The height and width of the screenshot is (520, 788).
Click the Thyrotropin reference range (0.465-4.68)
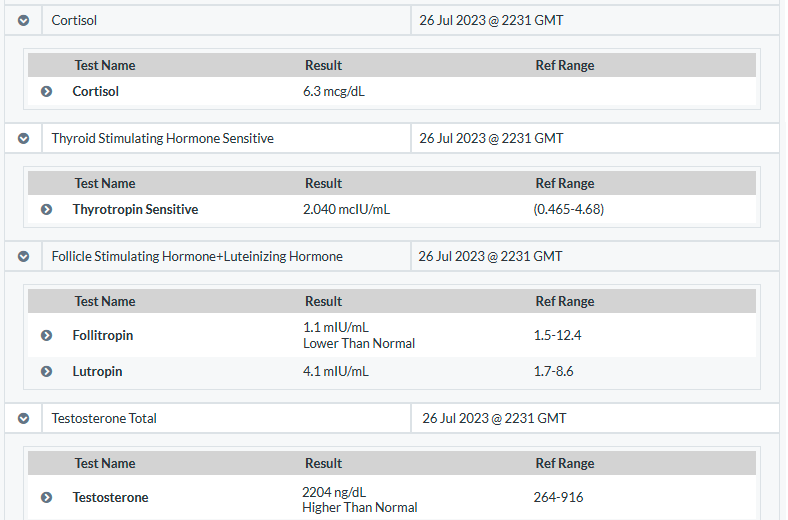tap(568, 210)
